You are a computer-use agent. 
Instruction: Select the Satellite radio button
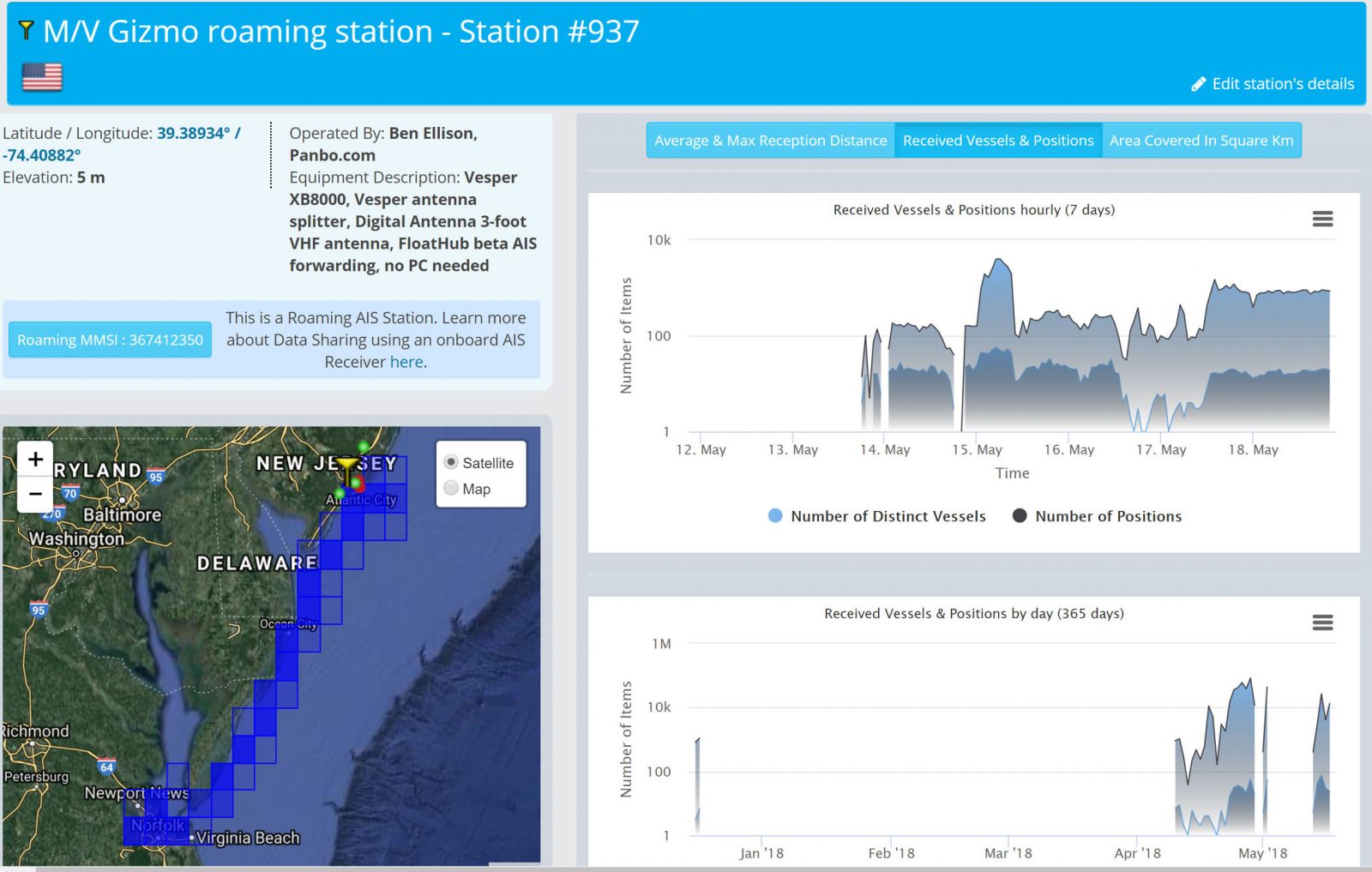click(x=450, y=461)
